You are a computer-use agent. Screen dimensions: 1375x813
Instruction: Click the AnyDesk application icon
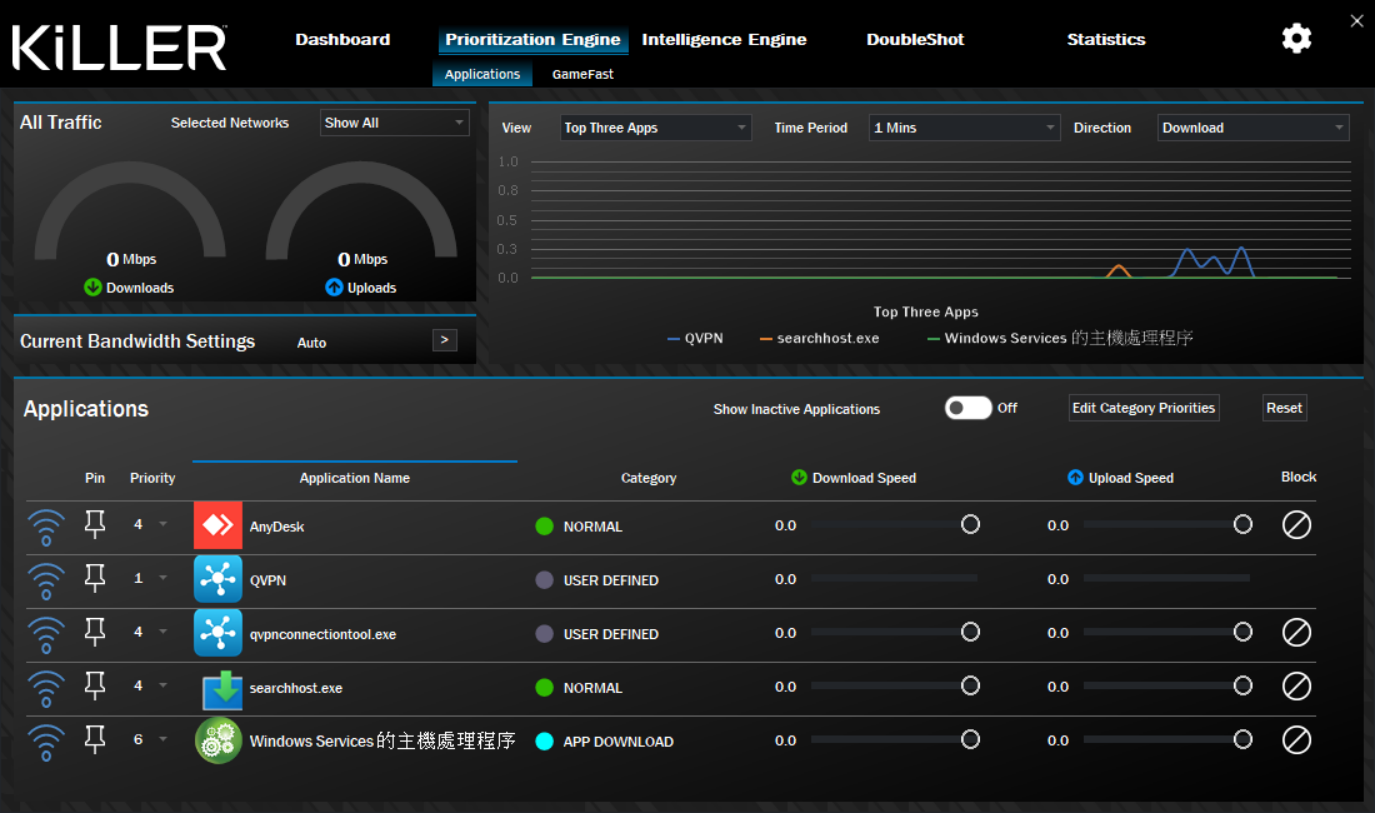point(218,523)
